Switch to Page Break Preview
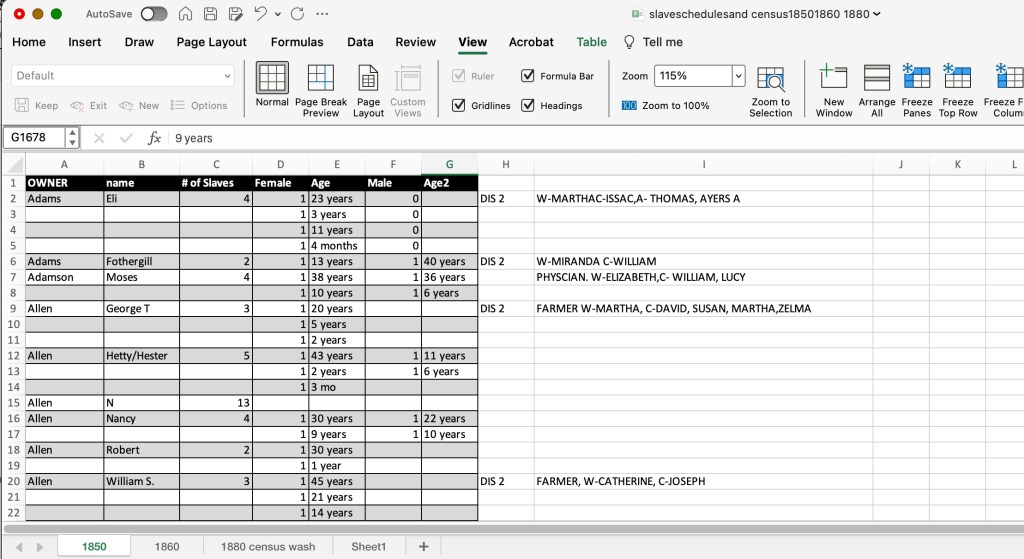Viewport: 1024px width, 559px height. [x=321, y=79]
